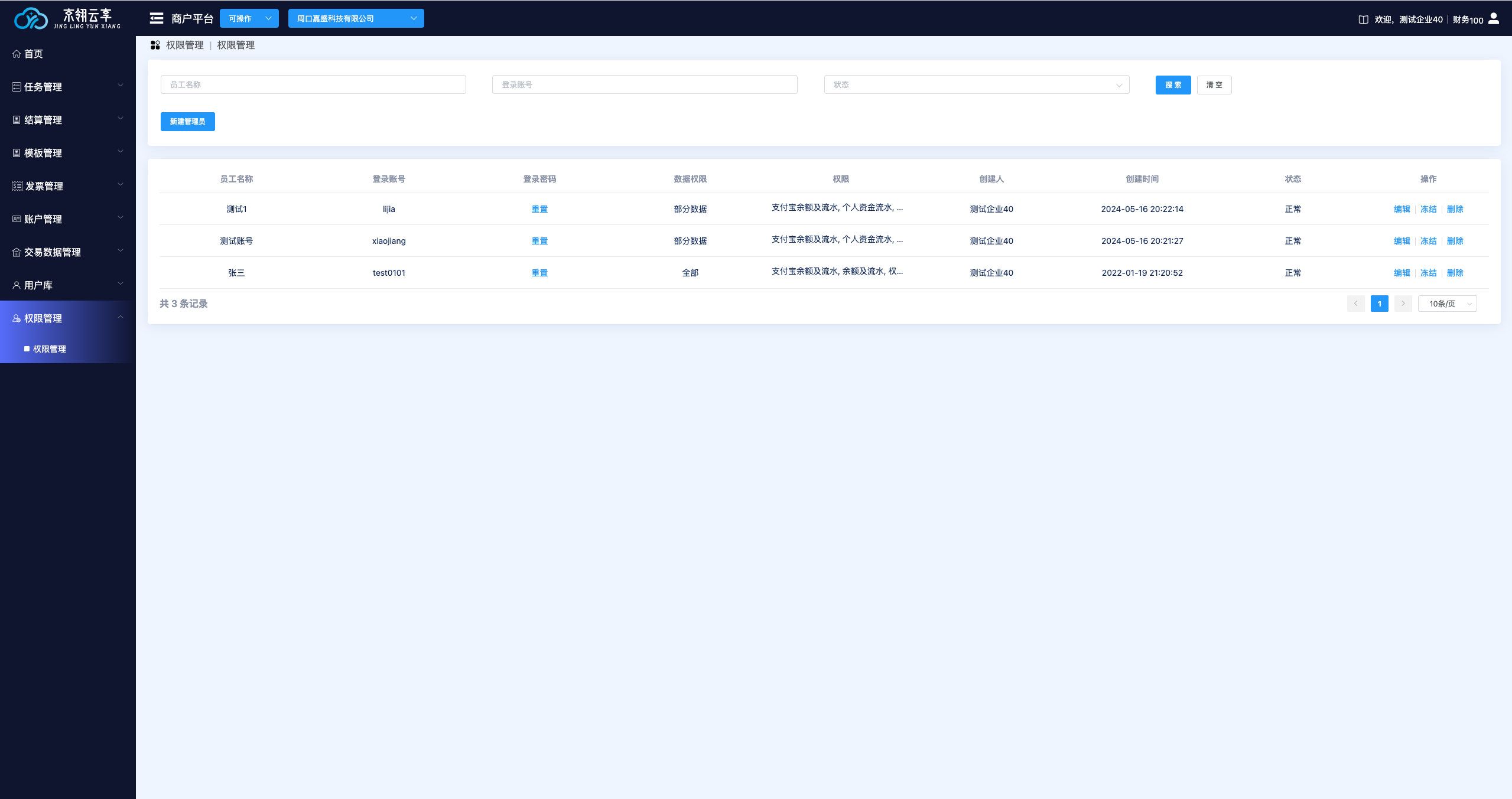Image resolution: width=1512 pixels, height=799 pixels.
Task: Expand 用户库 menu chevron
Action: click(x=121, y=283)
